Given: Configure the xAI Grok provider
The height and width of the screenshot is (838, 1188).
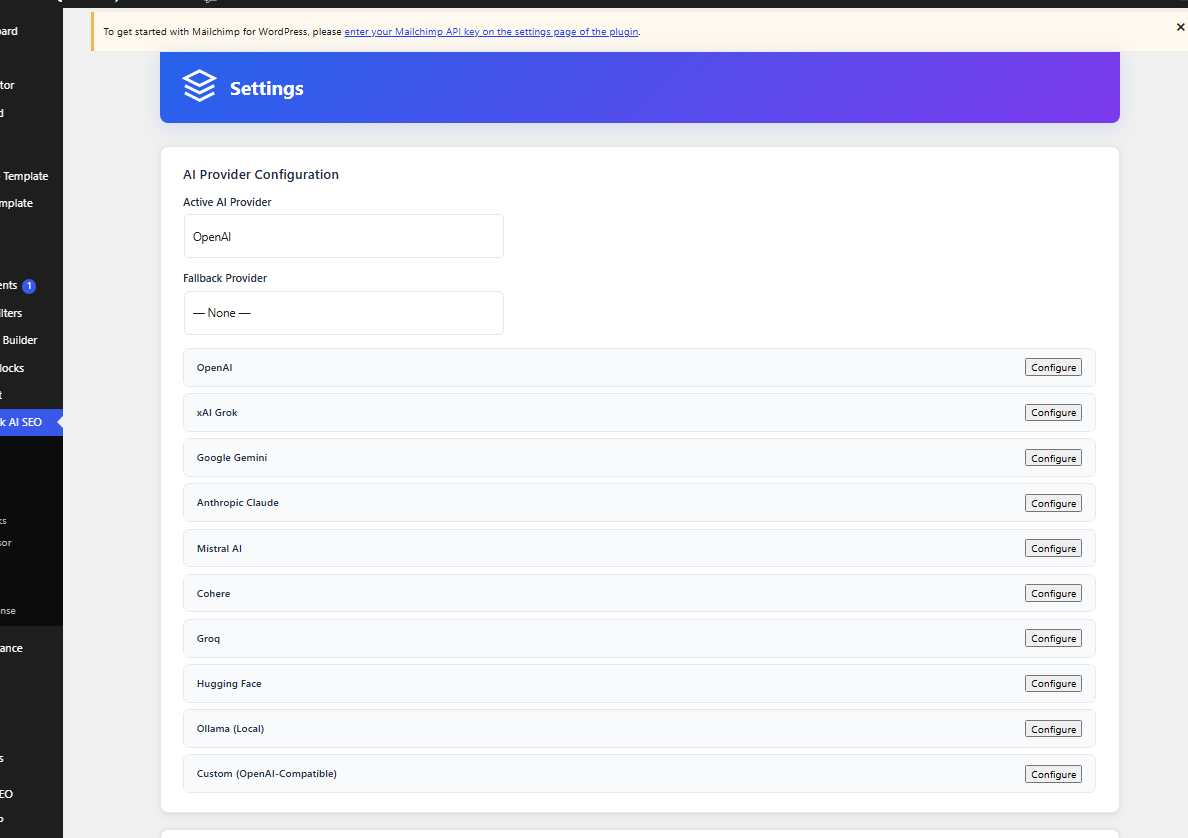Looking at the screenshot, I should point(1053,413).
